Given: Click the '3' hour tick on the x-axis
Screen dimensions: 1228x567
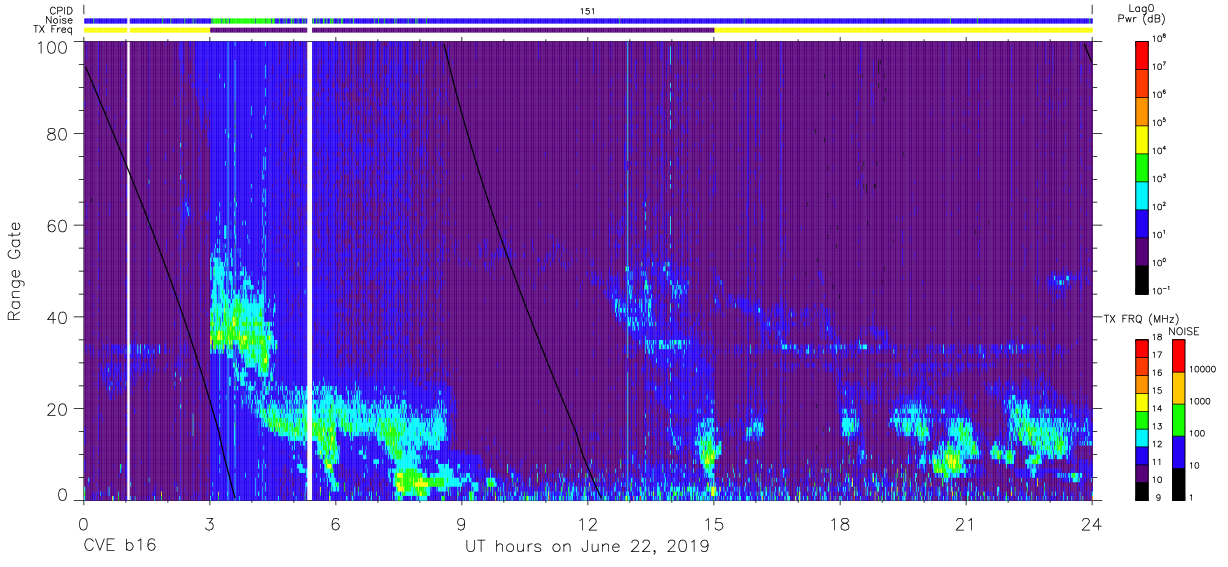Looking at the screenshot, I should pyautogui.click(x=210, y=524).
